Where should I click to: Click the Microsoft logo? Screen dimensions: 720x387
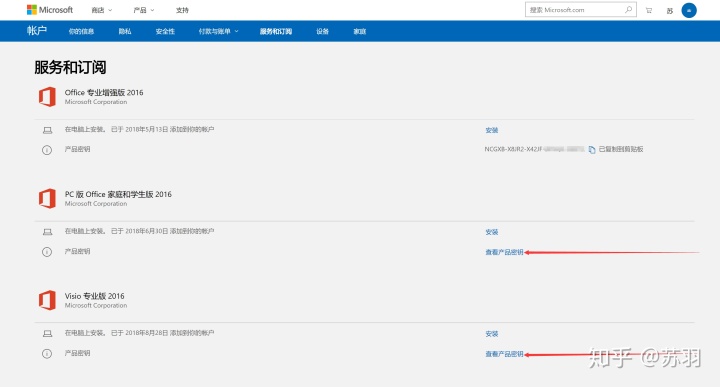(50, 10)
